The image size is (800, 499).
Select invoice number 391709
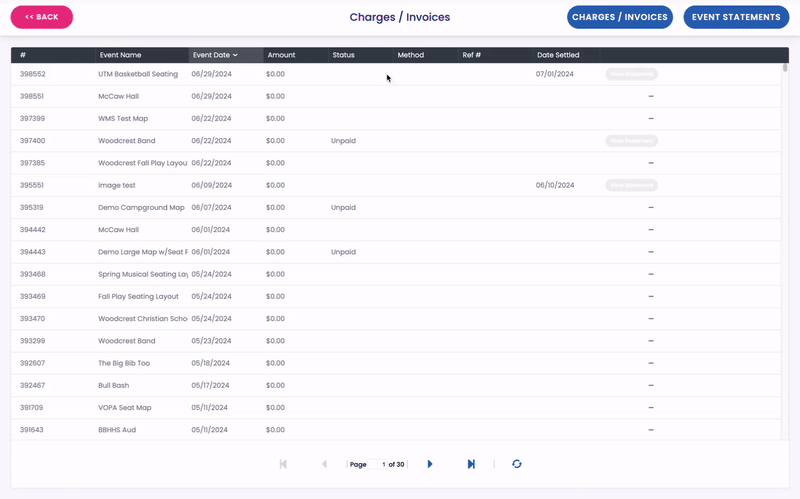click(x=32, y=408)
